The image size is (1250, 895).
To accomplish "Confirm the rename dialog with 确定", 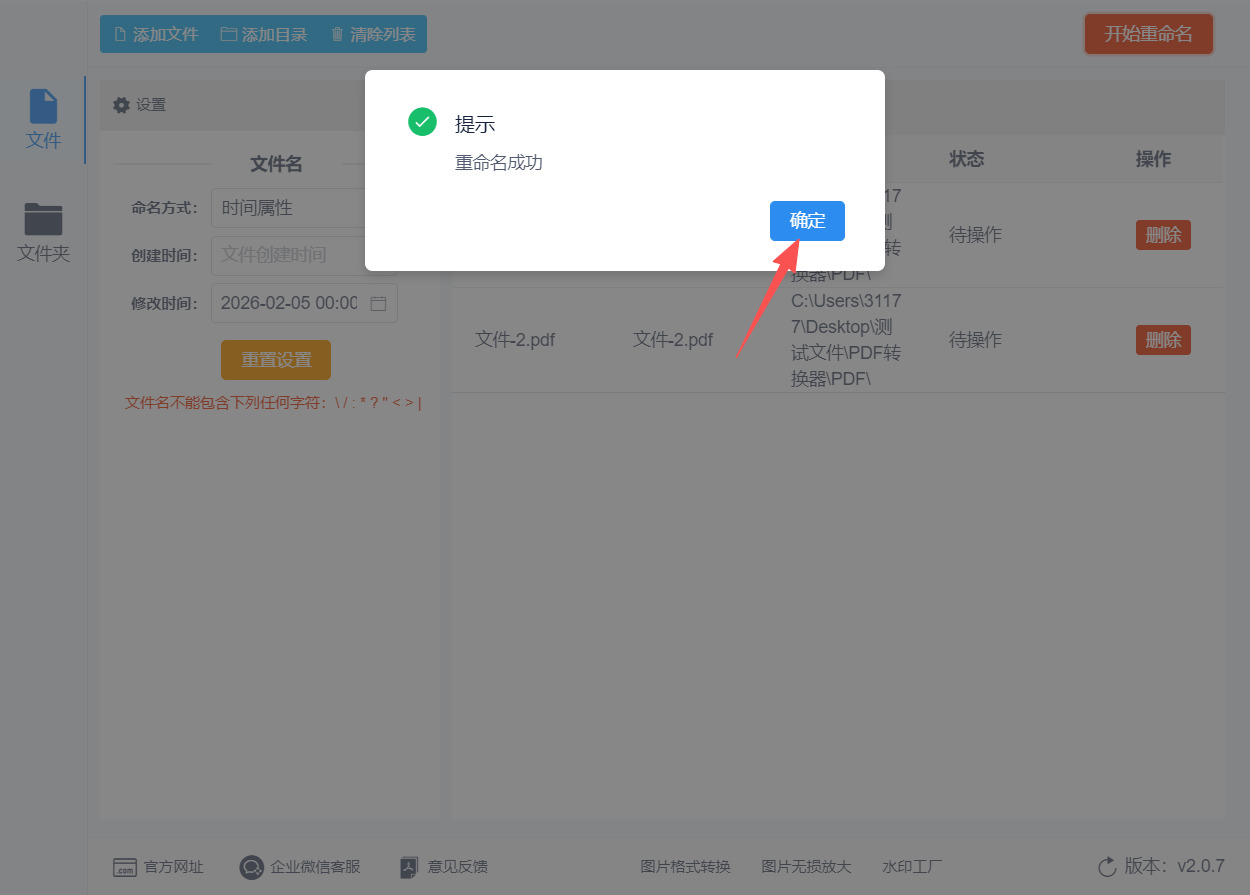I will [807, 221].
